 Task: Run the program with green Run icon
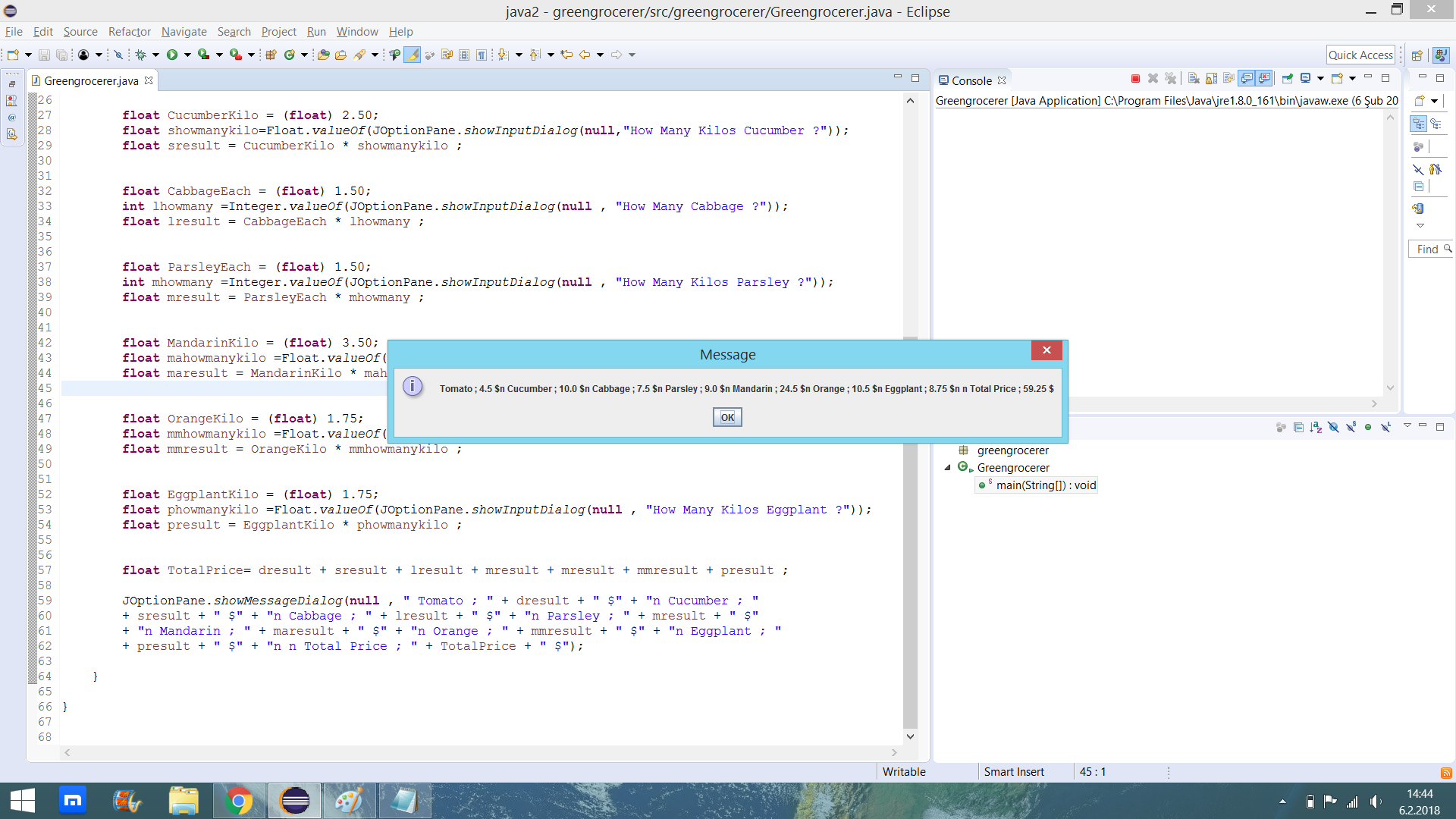tap(172, 55)
